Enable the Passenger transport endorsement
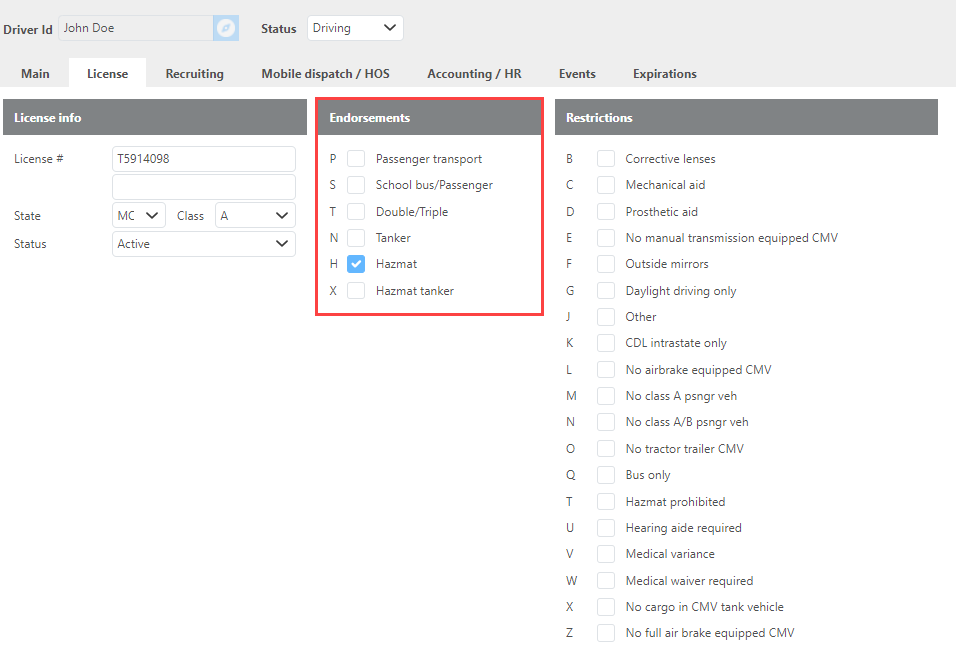Image resolution: width=956 pixels, height=655 pixels. tap(356, 159)
